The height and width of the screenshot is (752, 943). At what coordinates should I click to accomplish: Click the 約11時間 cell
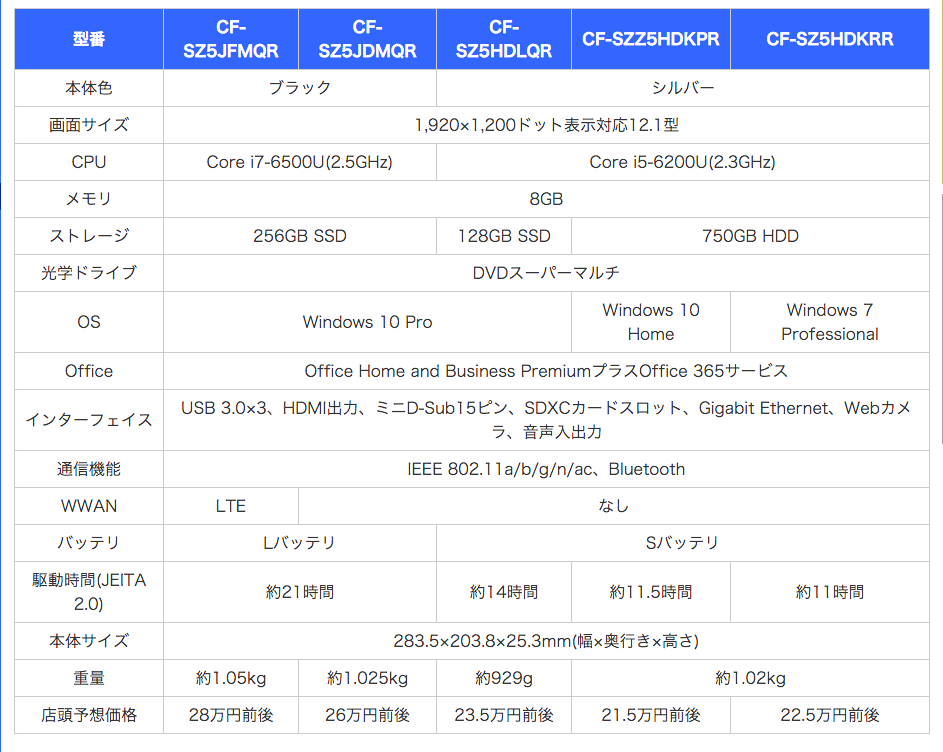[x=830, y=593]
